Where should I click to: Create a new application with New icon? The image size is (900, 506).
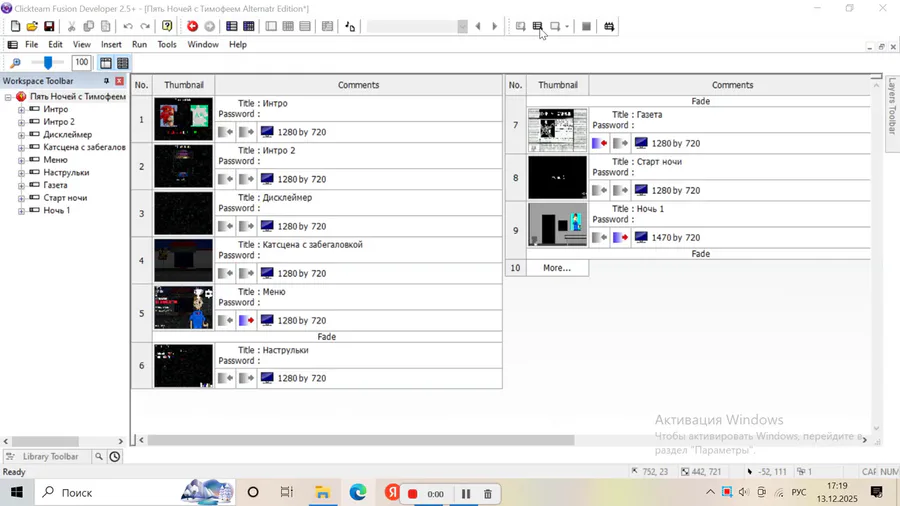15,26
